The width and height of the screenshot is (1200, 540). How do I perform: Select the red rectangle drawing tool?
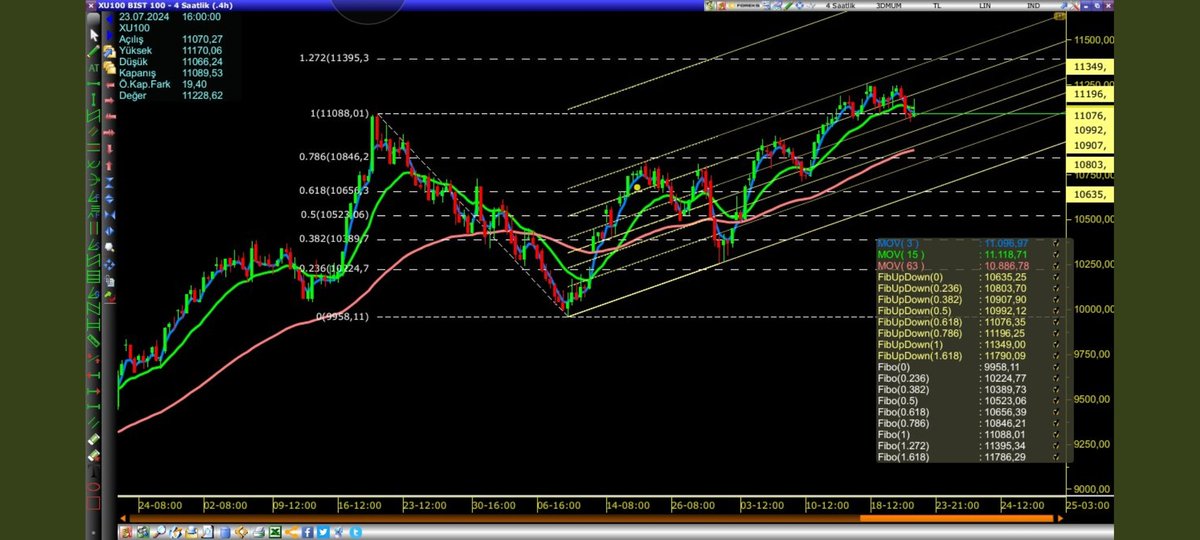coord(94,502)
